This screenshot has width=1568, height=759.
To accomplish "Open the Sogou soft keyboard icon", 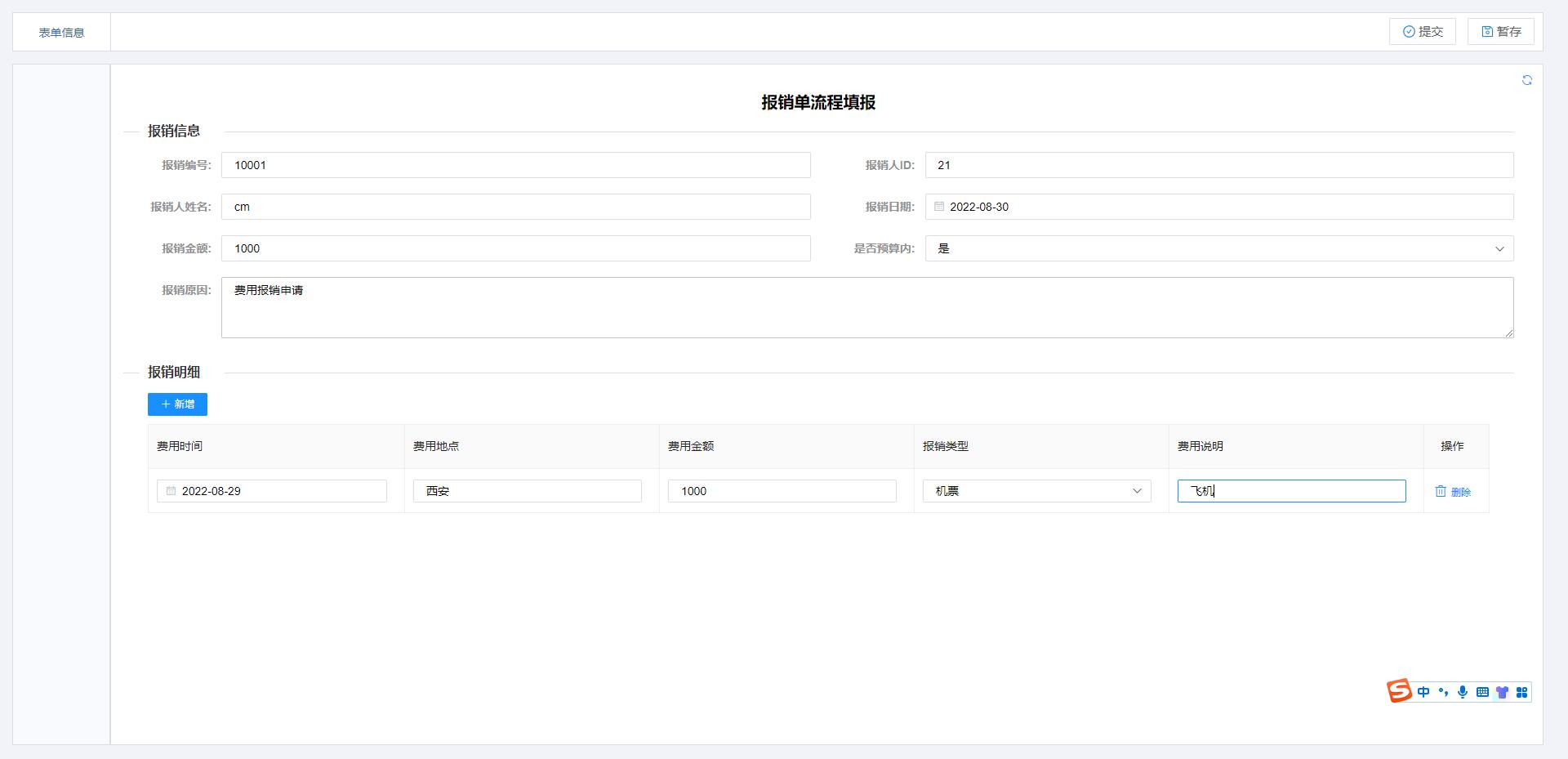I will pos(1482,692).
